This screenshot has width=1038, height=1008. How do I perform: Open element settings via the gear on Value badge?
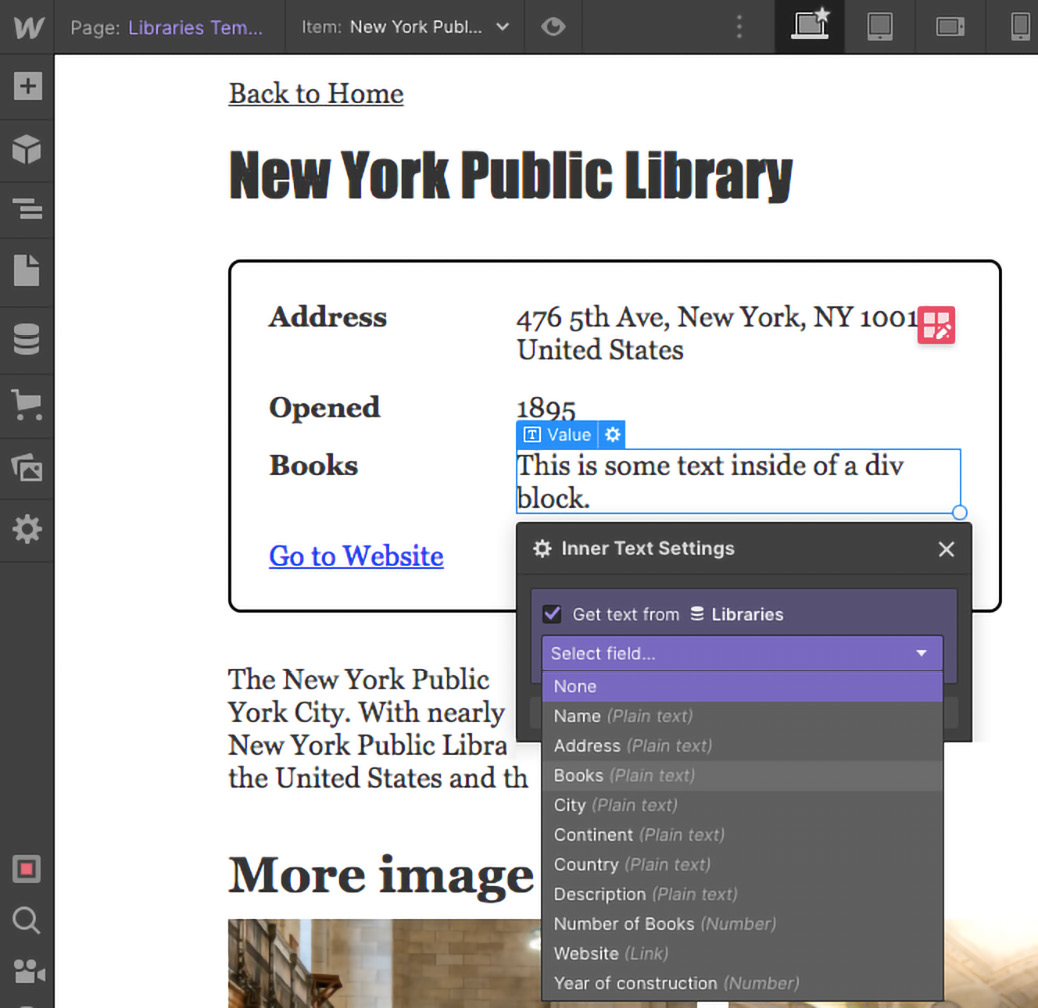[x=613, y=434]
